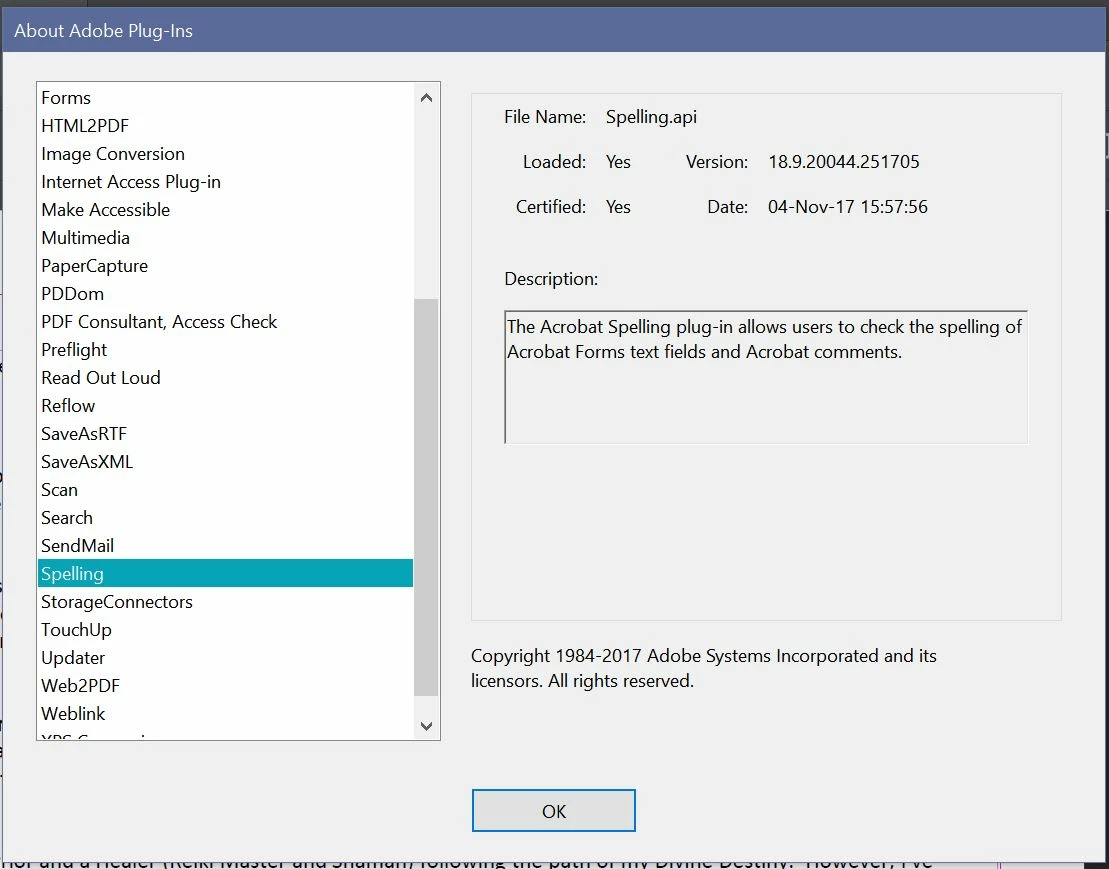Select the Search plug-in
The image size is (1109, 869).
[x=225, y=518]
